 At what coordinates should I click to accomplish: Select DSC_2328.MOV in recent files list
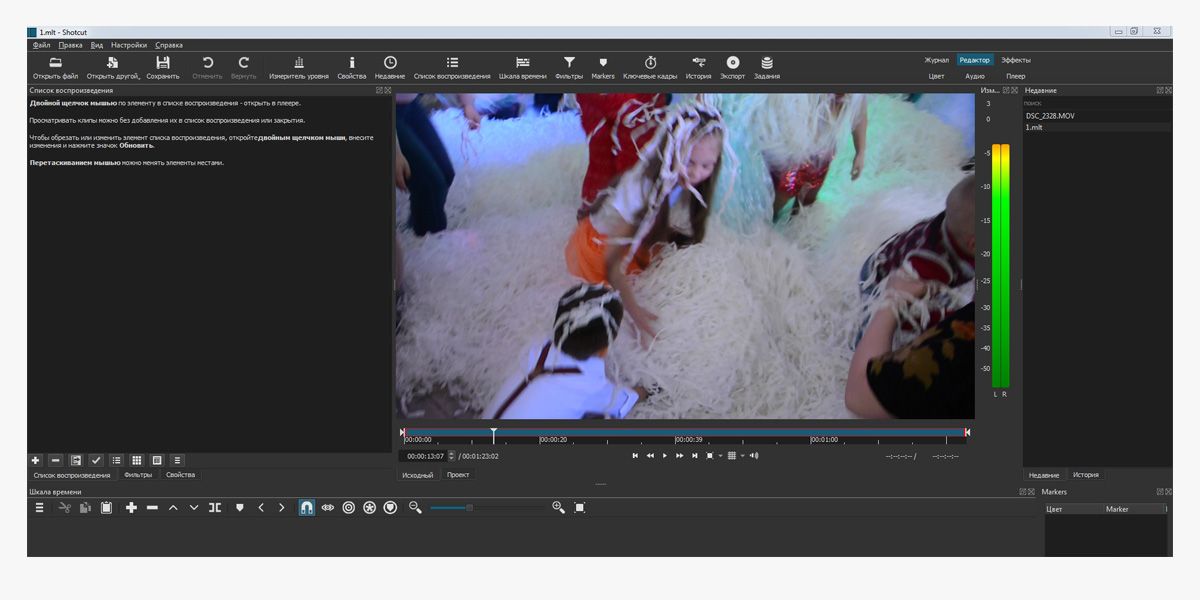pyautogui.click(x=1048, y=116)
